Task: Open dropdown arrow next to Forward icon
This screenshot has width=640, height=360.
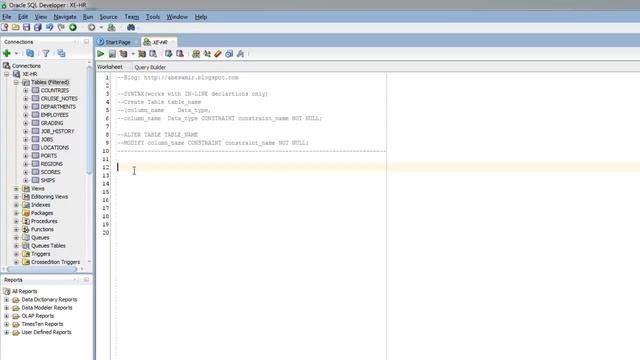Action: pos(101,28)
